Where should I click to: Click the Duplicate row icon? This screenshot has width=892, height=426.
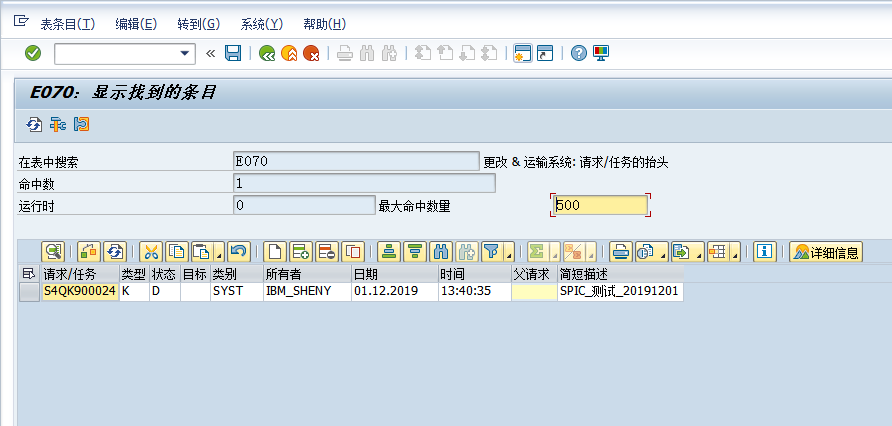(x=353, y=251)
